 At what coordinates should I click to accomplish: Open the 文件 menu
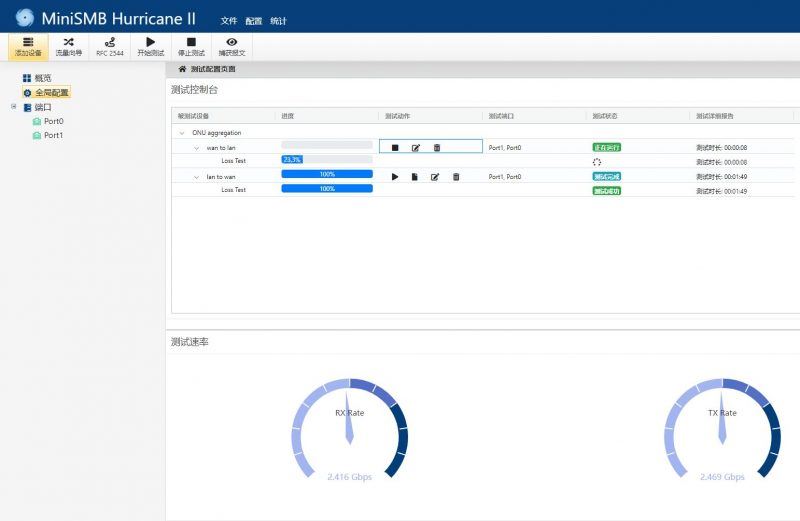[229, 20]
